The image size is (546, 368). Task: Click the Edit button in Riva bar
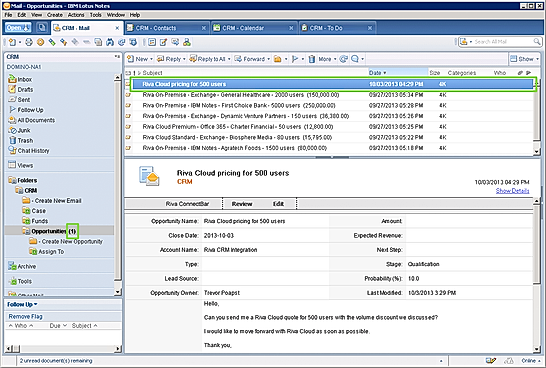tap(278, 204)
